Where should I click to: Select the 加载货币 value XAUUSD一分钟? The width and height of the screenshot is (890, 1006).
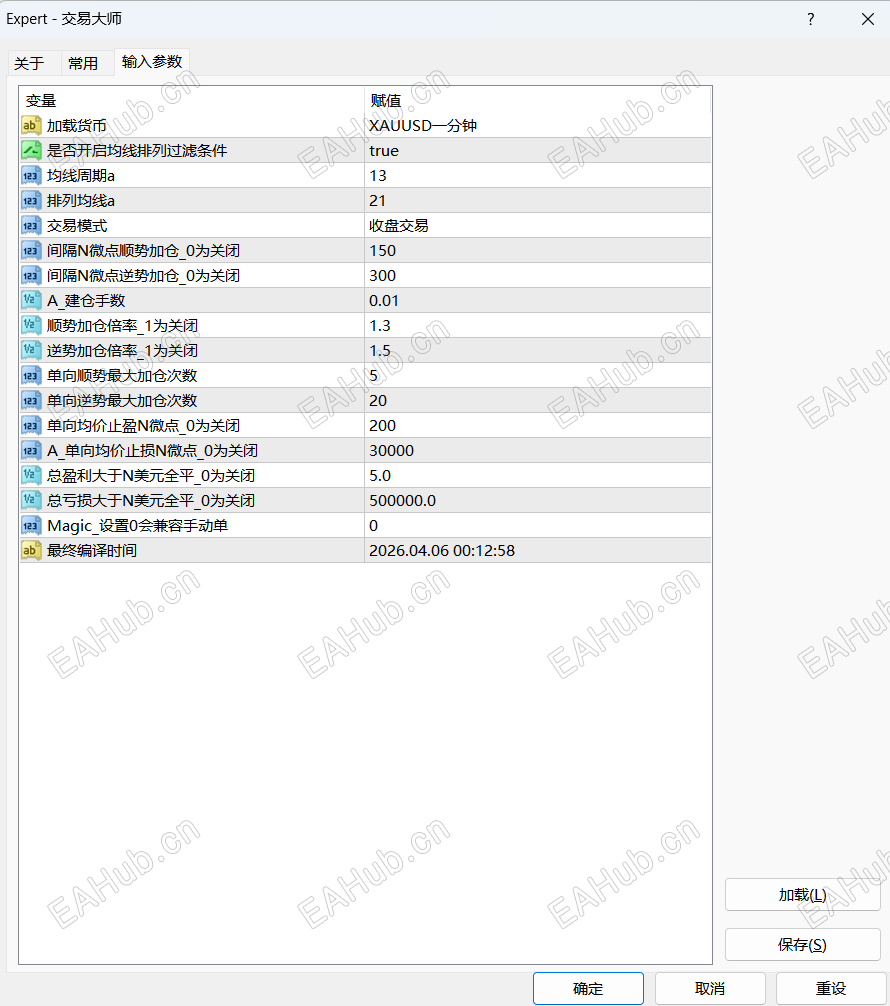[450, 125]
